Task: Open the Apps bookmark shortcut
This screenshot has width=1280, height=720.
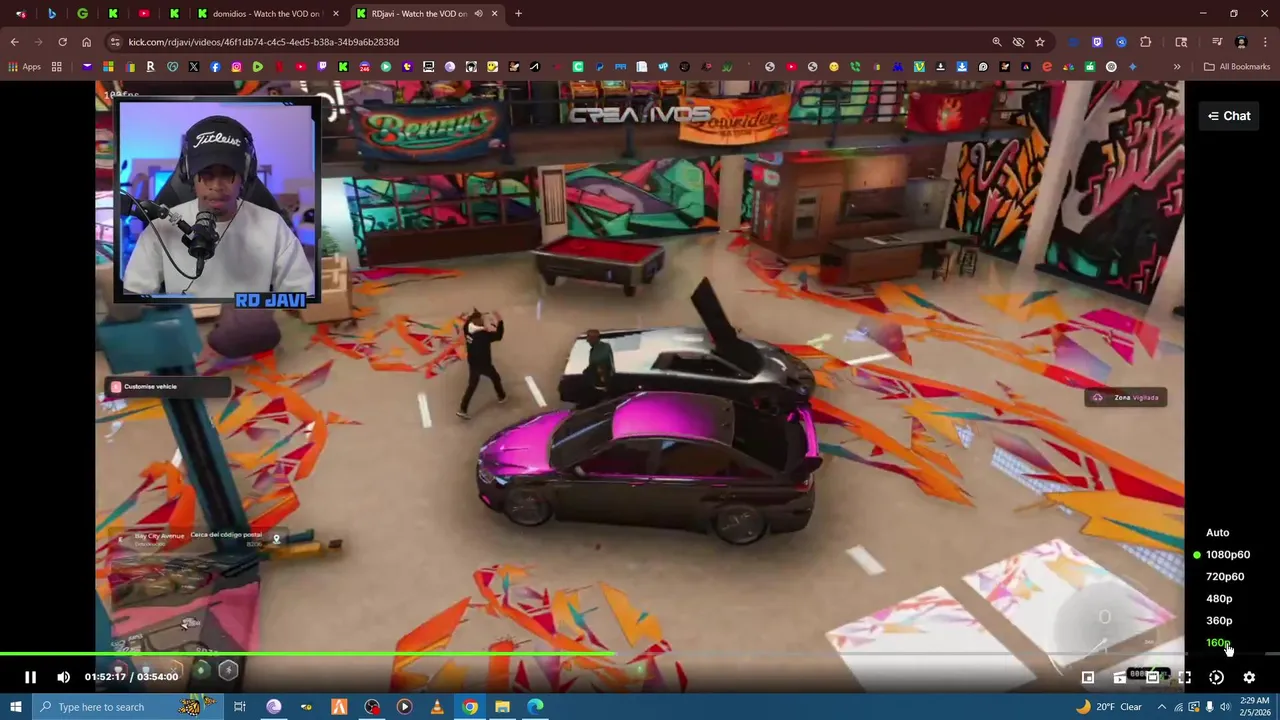Action: pyautogui.click(x=25, y=67)
